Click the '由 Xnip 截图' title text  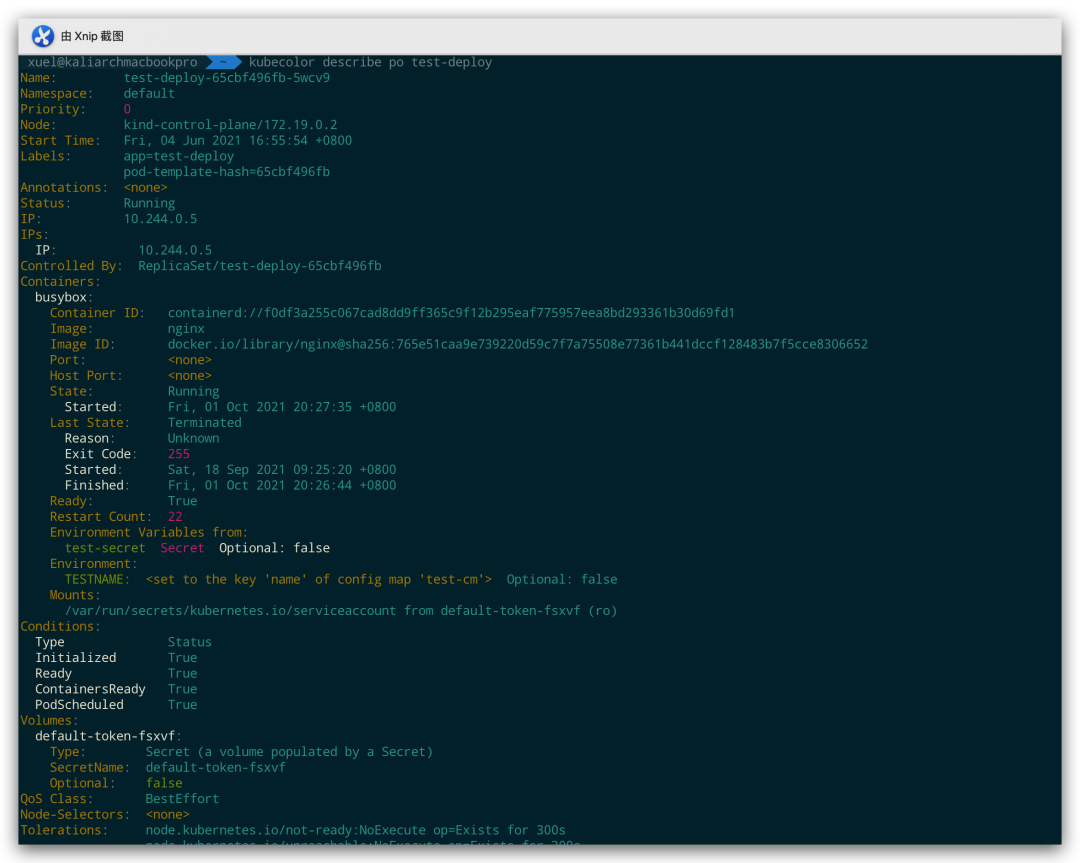point(92,36)
